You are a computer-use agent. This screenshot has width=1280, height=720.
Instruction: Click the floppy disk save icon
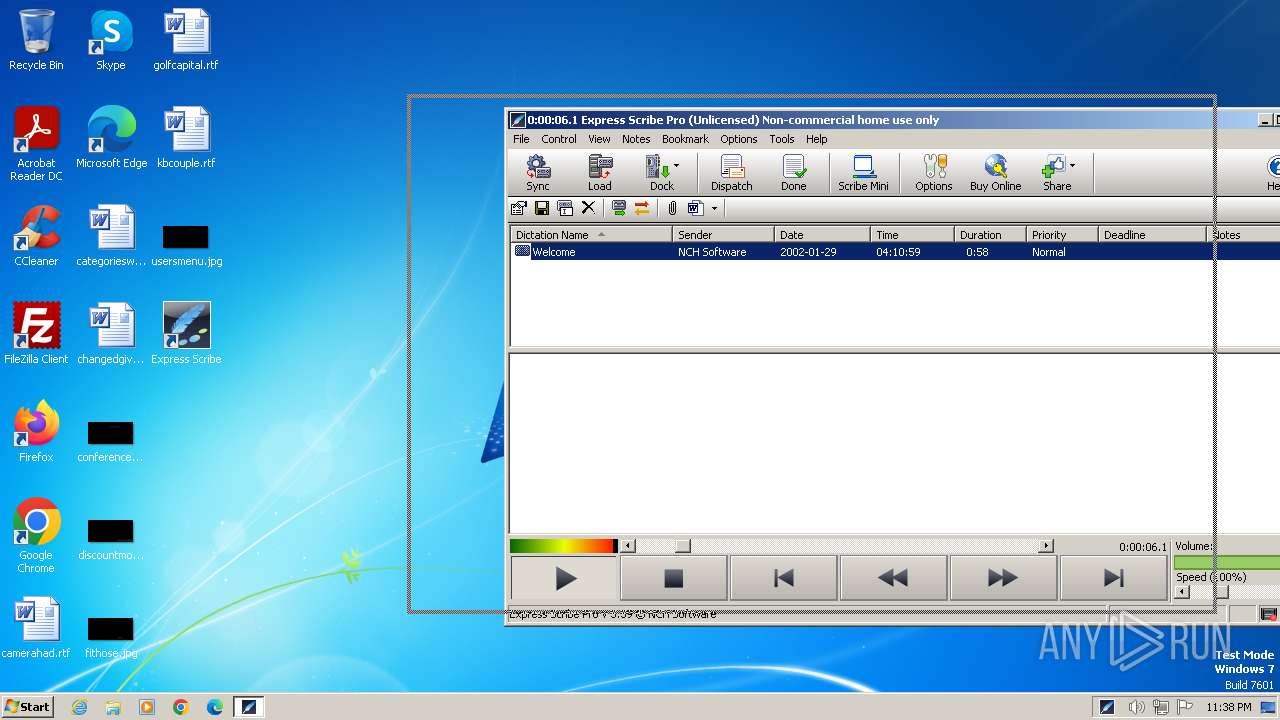point(542,208)
